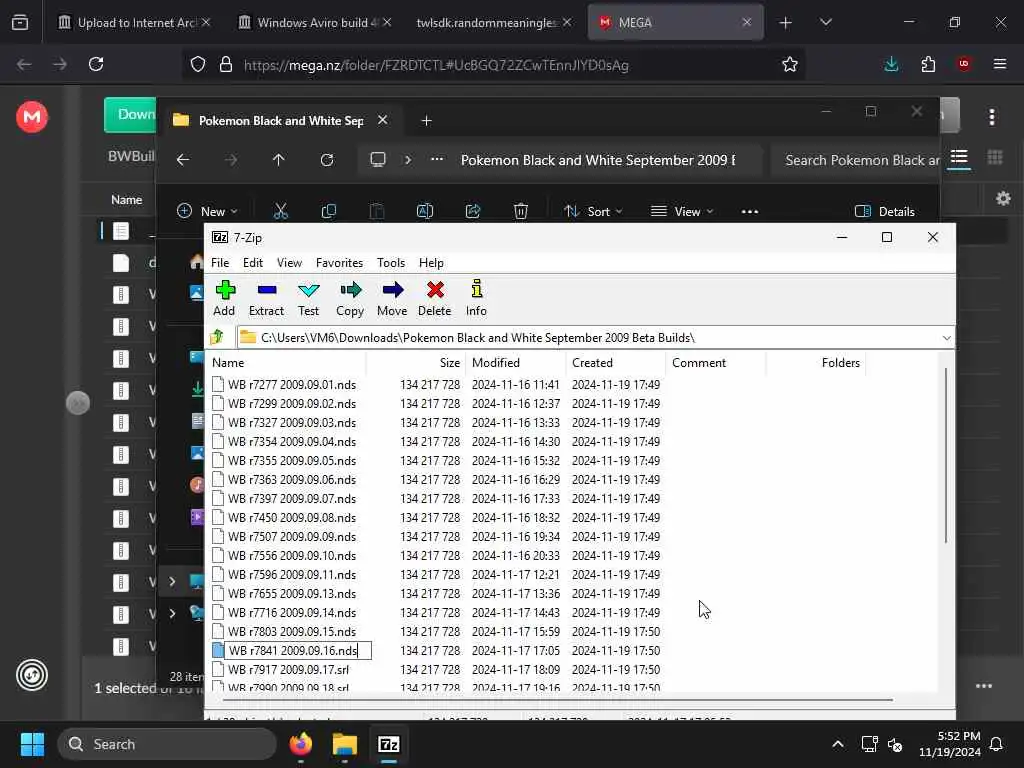Select file WB r7596 2009.09.11.nds
Image resolution: width=1024 pixels, height=768 pixels.
coord(292,575)
